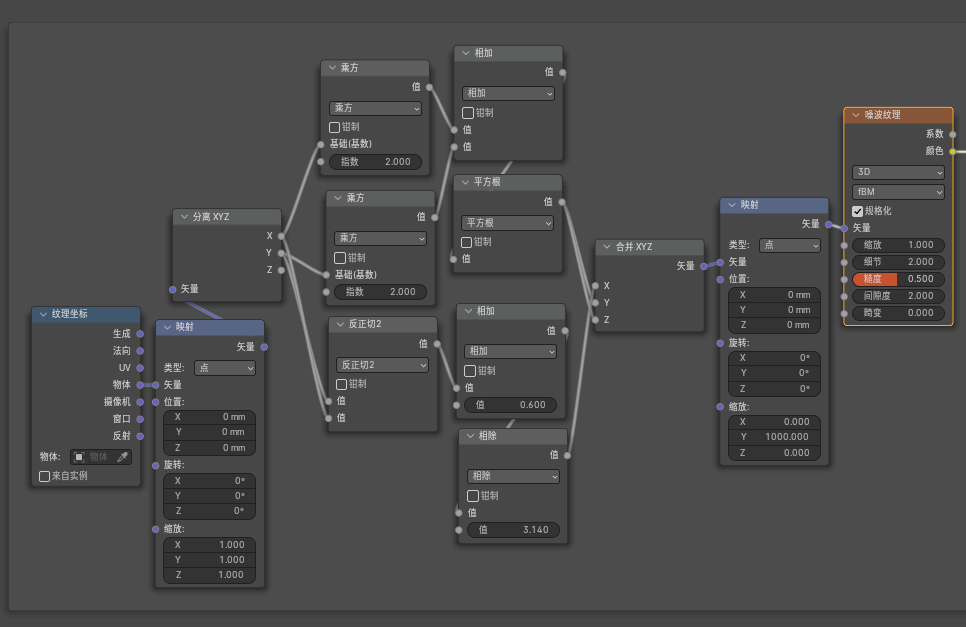Click the eyedropper icon in 纹理坐标 node

(123, 457)
